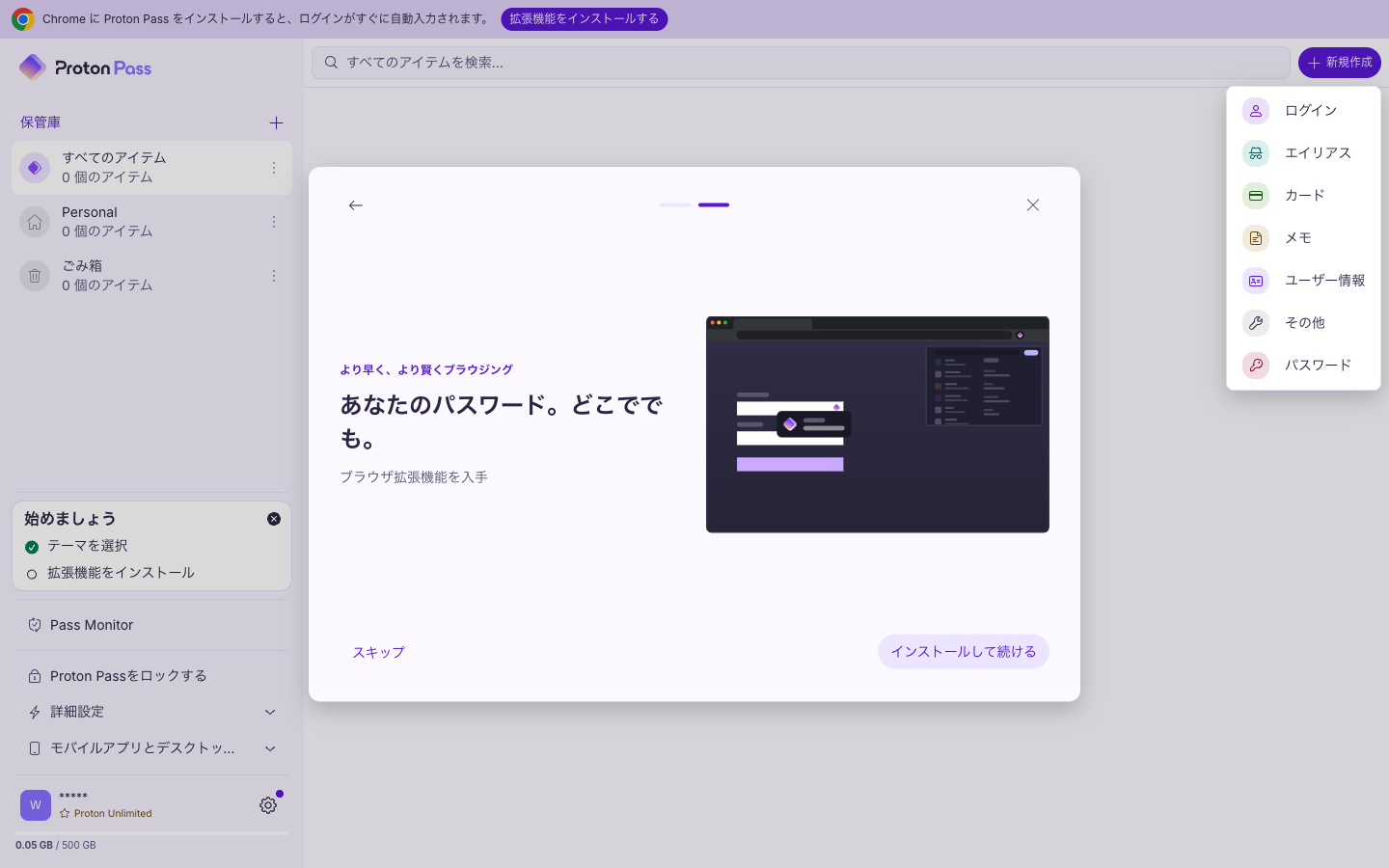
Task: Add a new vault with the plus icon
Action: (276, 122)
